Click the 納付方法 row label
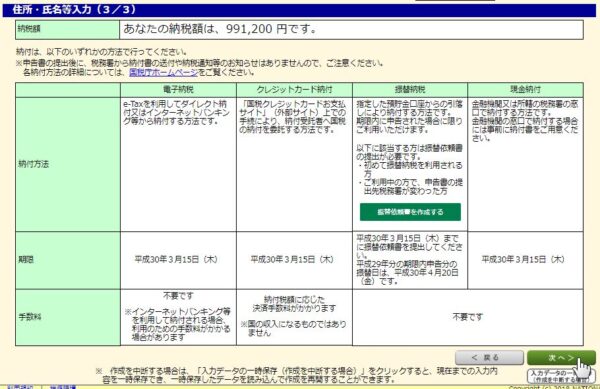This screenshot has width=600, height=389. [x=68, y=164]
